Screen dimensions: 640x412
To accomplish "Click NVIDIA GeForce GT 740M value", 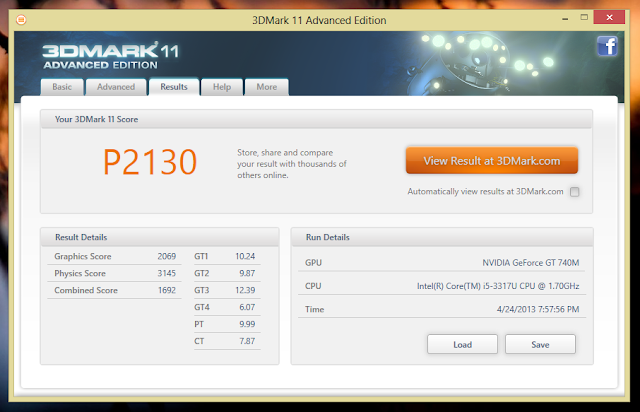I will (x=531, y=263).
